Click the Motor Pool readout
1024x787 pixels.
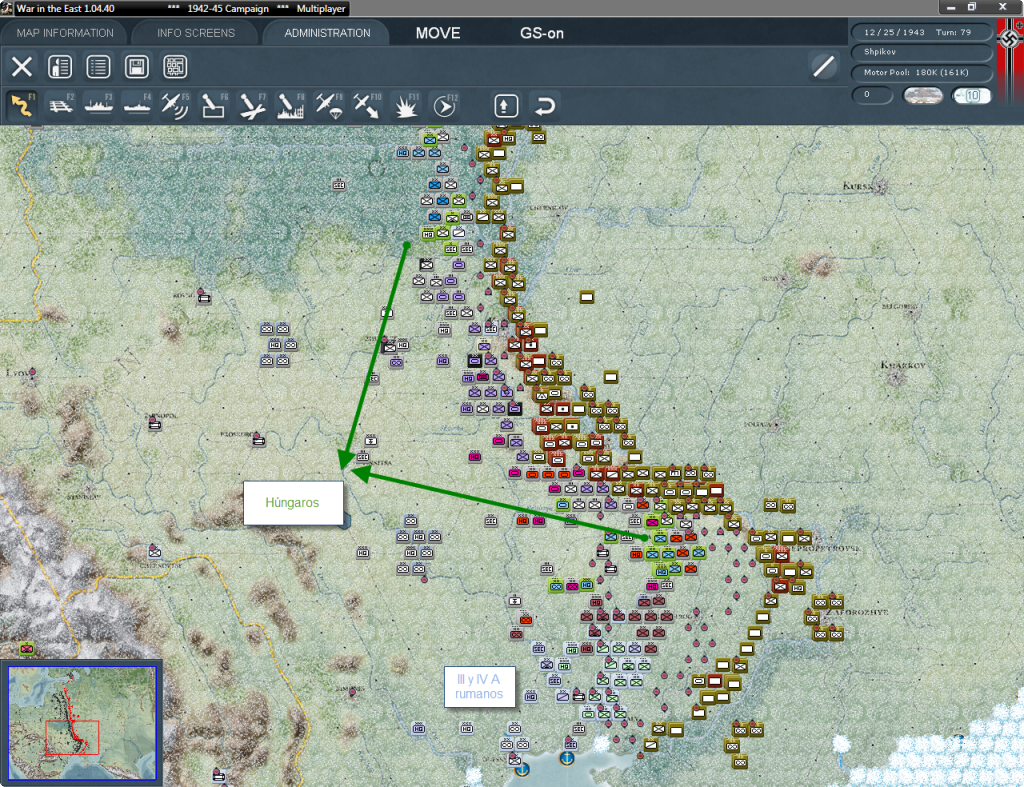(x=921, y=72)
